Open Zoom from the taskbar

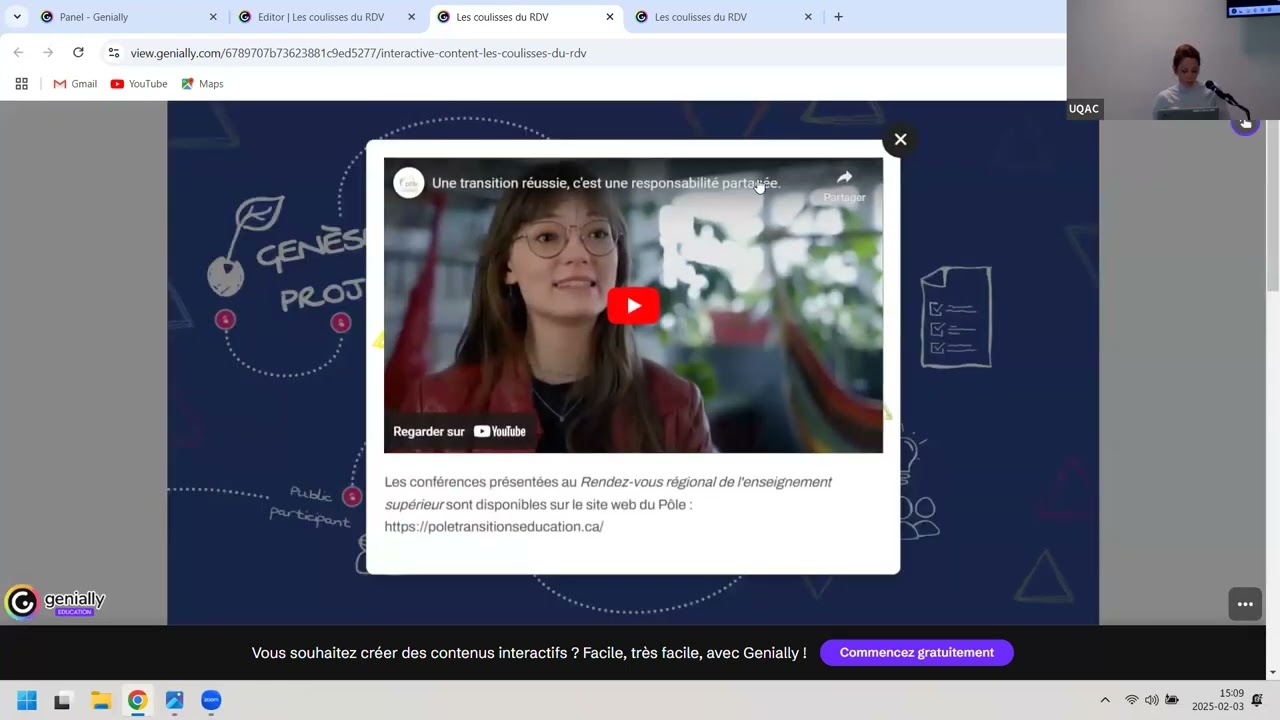[x=211, y=700]
